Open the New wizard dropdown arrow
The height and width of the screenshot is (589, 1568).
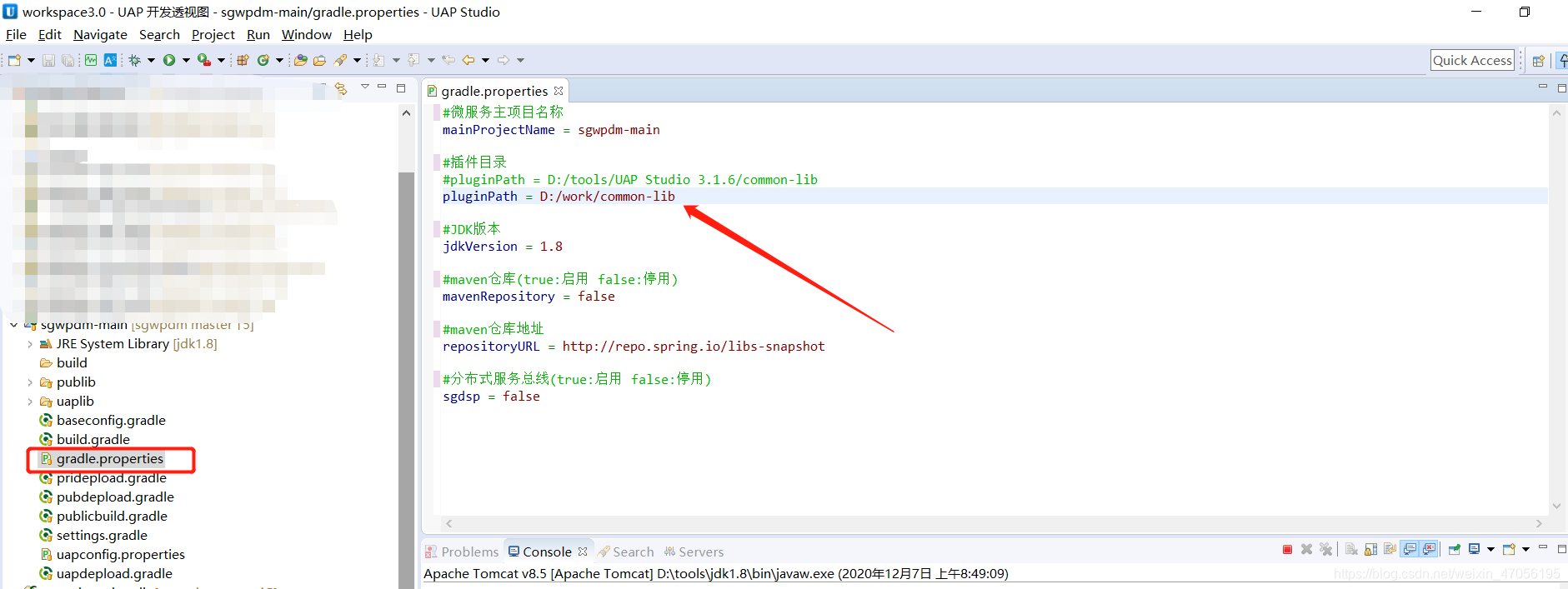coord(31,60)
